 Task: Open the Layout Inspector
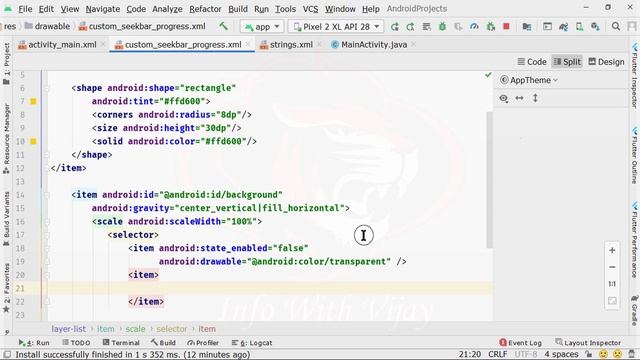pyautogui.click(x=588, y=343)
